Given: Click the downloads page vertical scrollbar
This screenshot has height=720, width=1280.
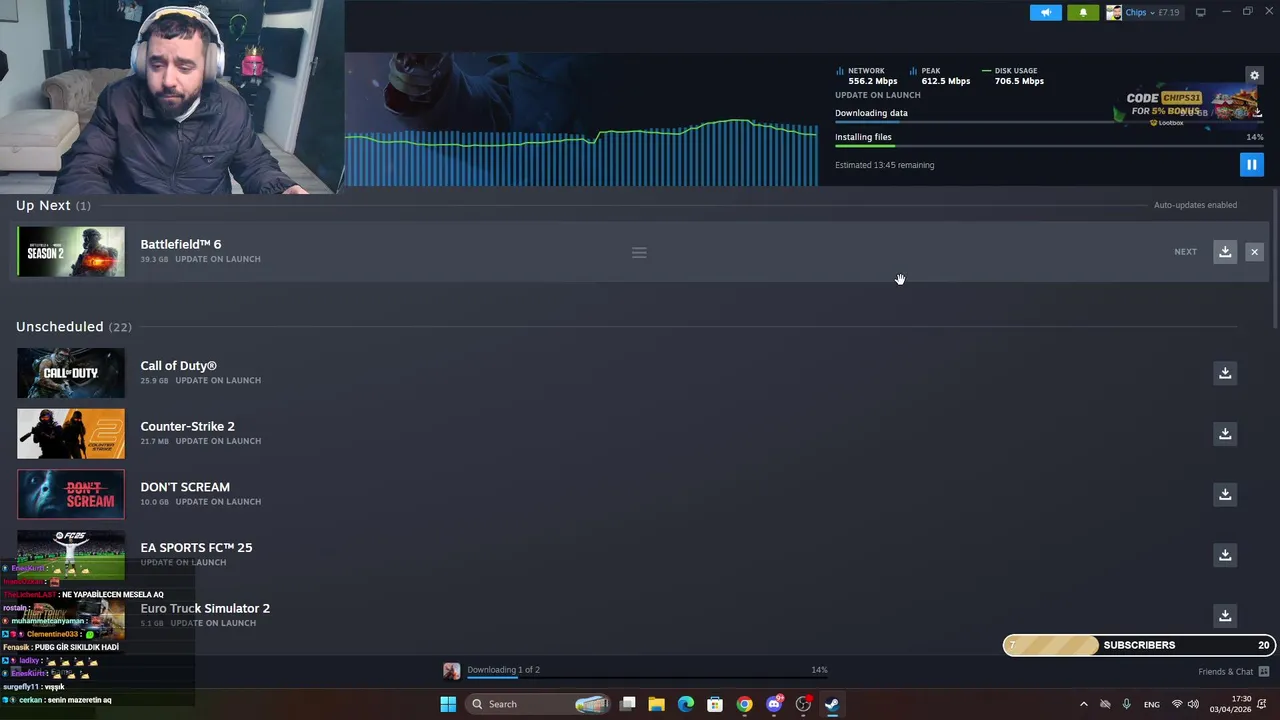Looking at the screenshot, I should coord(1275,259).
